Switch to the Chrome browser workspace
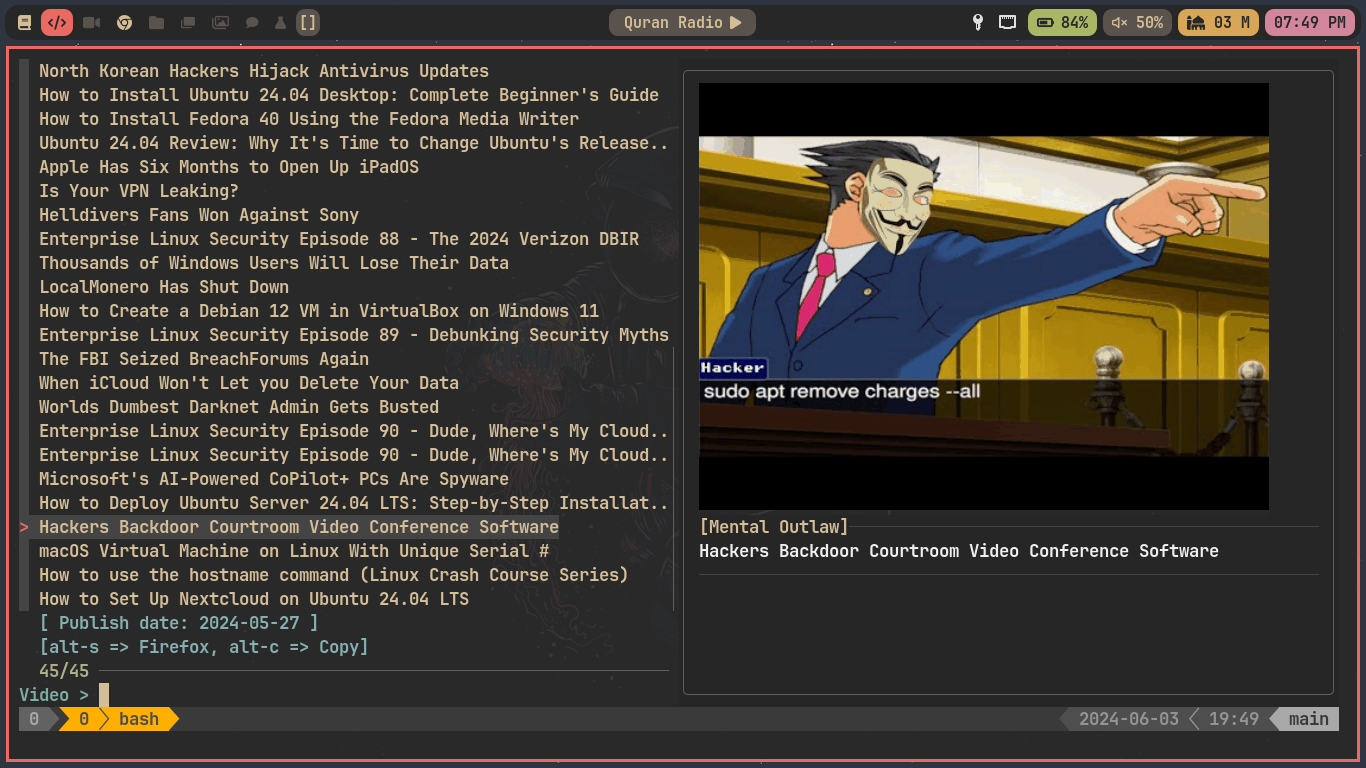The height and width of the screenshot is (768, 1366). (124, 22)
